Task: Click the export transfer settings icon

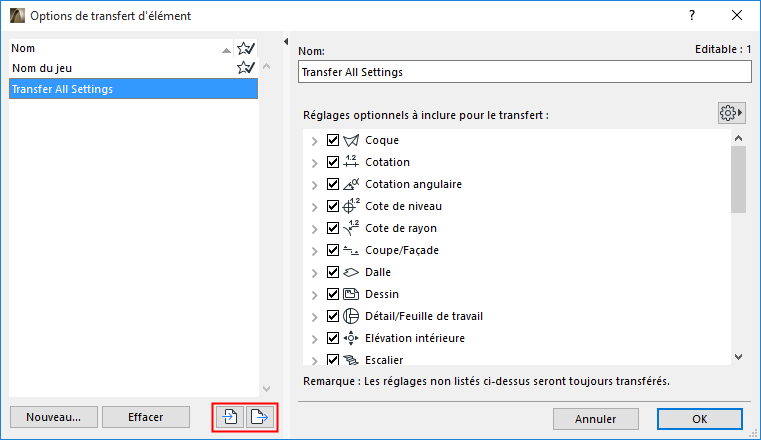Action: [259, 416]
